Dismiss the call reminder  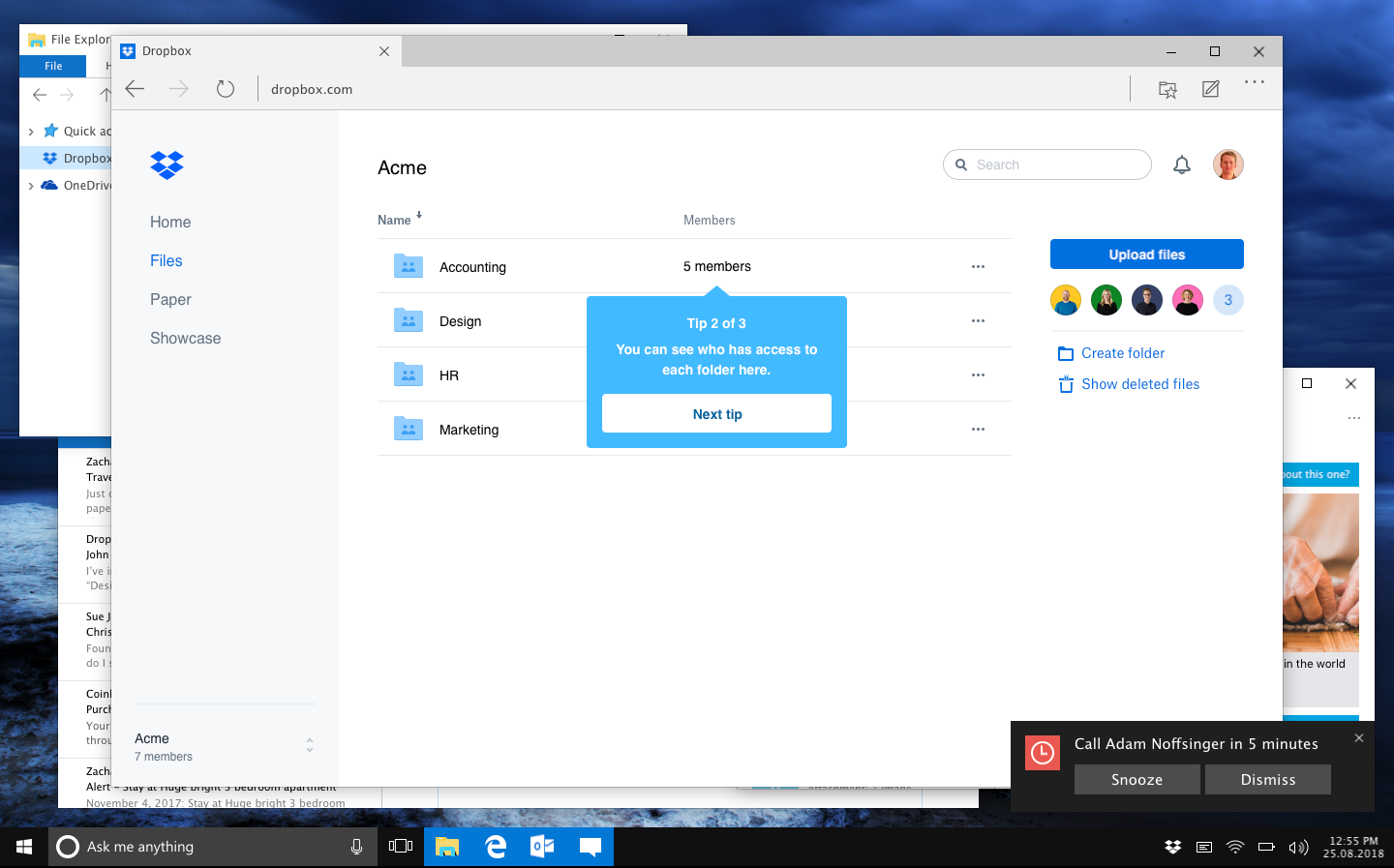[1268, 780]
